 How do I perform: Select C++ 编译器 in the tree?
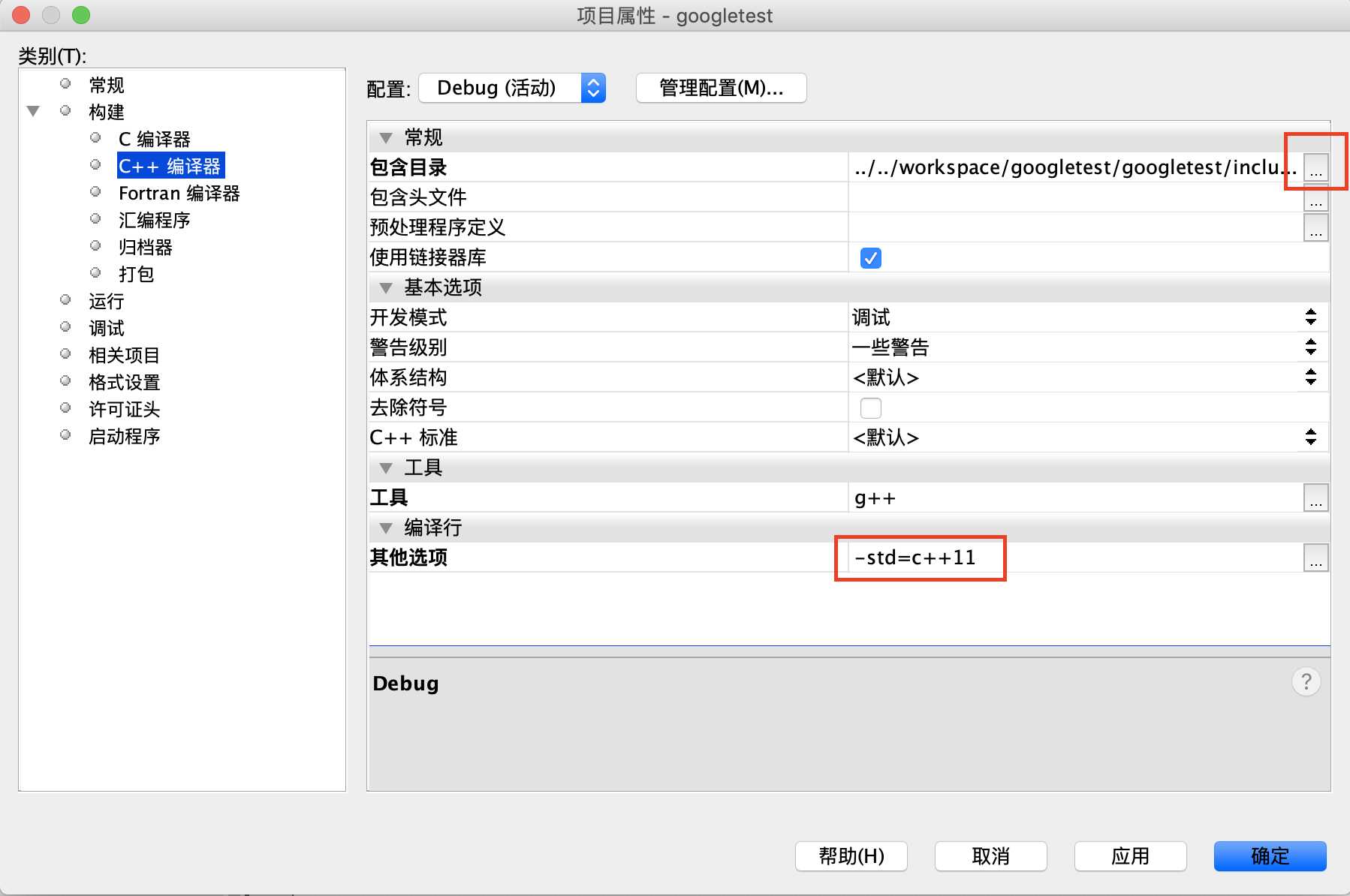pos(170,166)
